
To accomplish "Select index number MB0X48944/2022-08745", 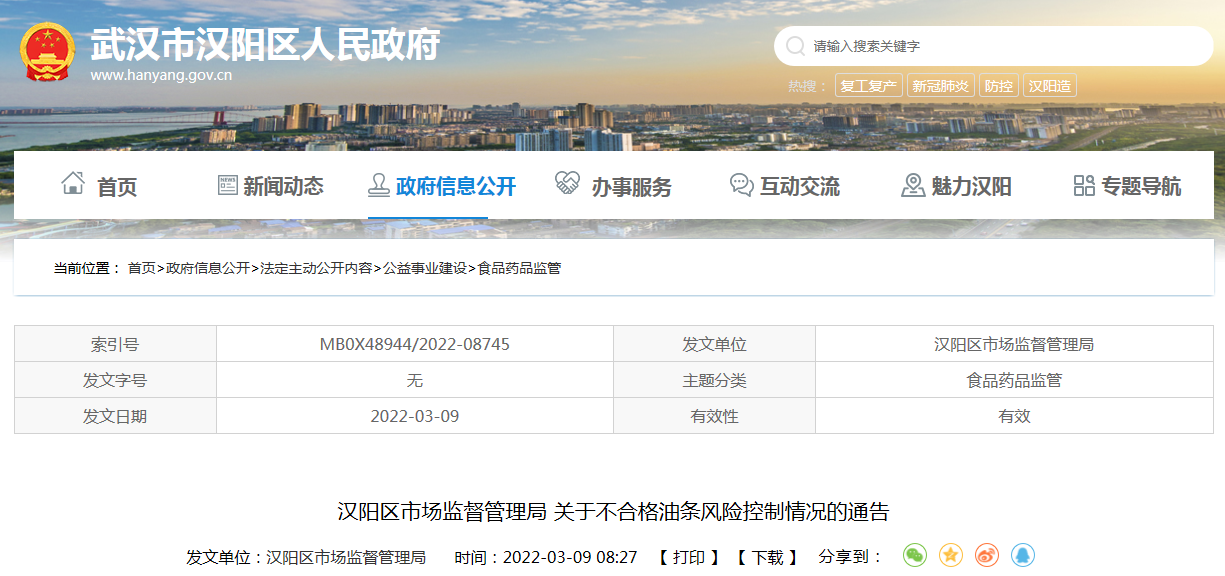I will 415,344.
